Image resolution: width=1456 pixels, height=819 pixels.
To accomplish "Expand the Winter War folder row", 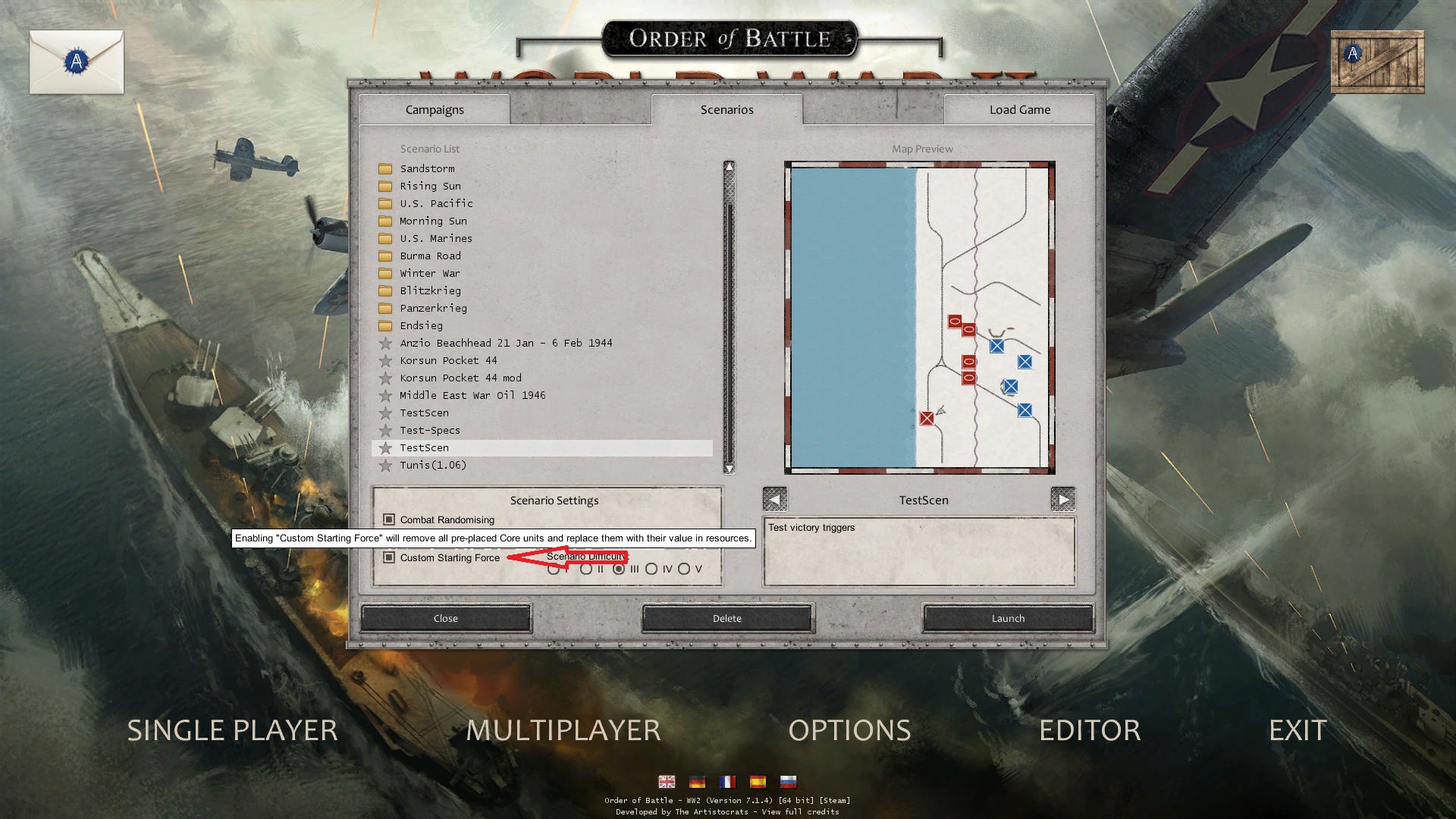I will pos(542,273).
